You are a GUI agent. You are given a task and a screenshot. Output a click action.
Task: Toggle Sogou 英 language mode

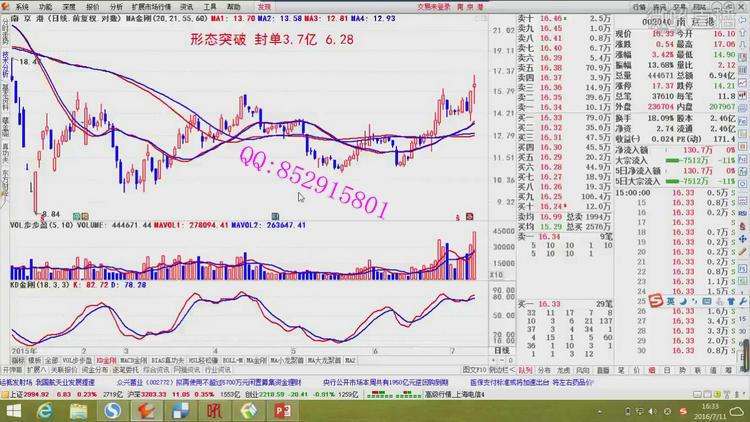(669, 299)
